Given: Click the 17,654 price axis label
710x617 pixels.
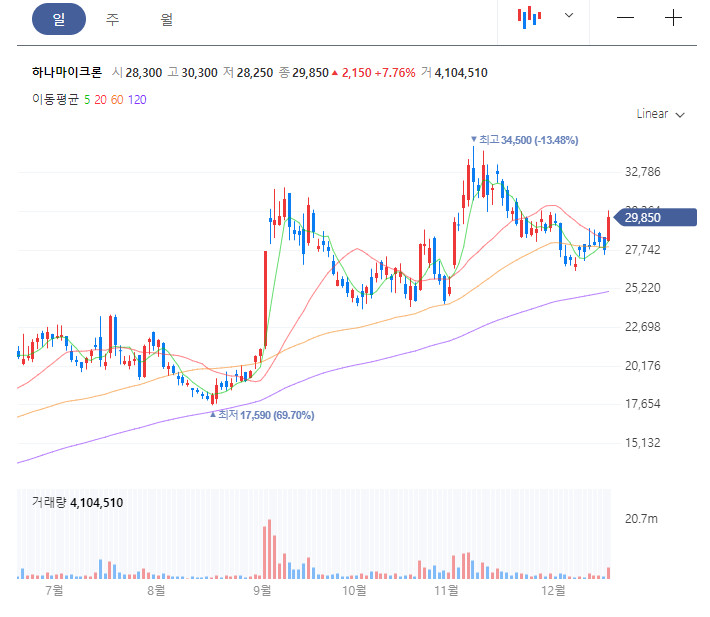Looking at the screenshot, I should [x=643, y=404].
